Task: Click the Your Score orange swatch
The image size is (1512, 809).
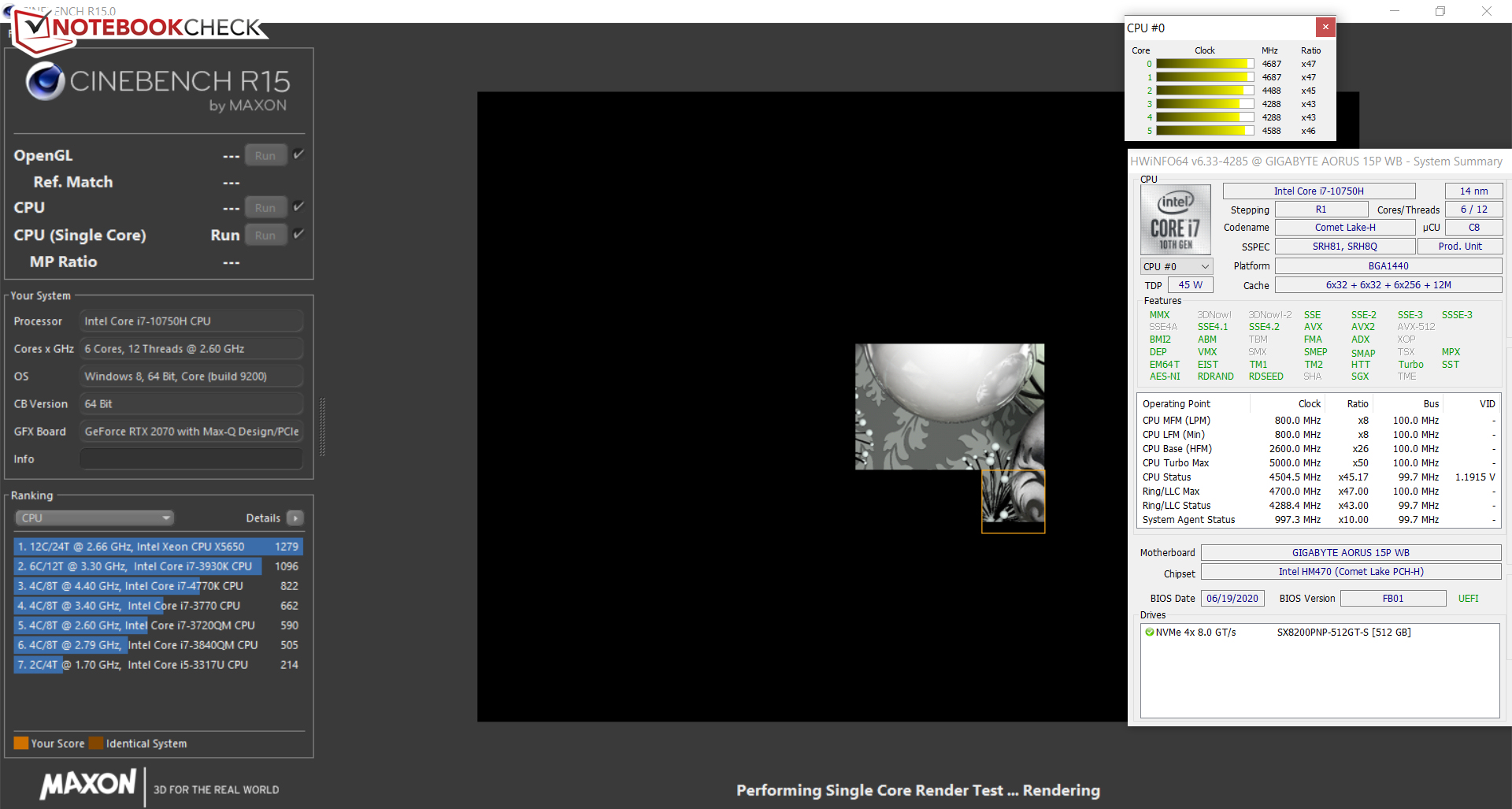Action: click(21, 743)
